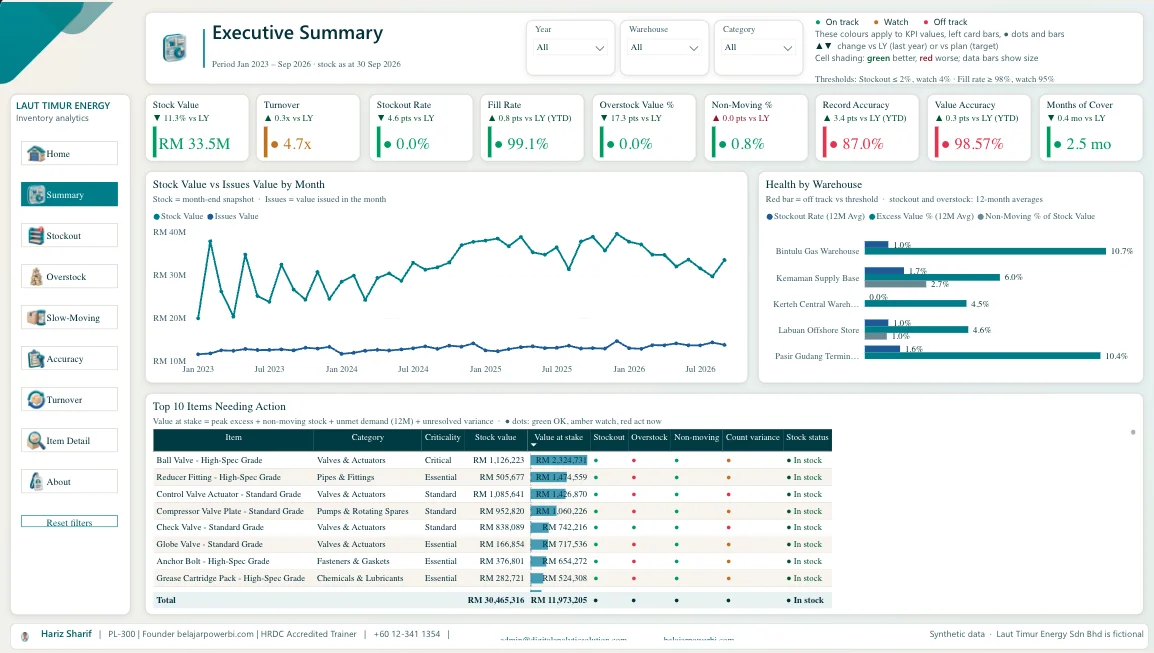Click the Compressor Valve Plate item
This screenshot has width=1154, height=653.
click(230, 511)
